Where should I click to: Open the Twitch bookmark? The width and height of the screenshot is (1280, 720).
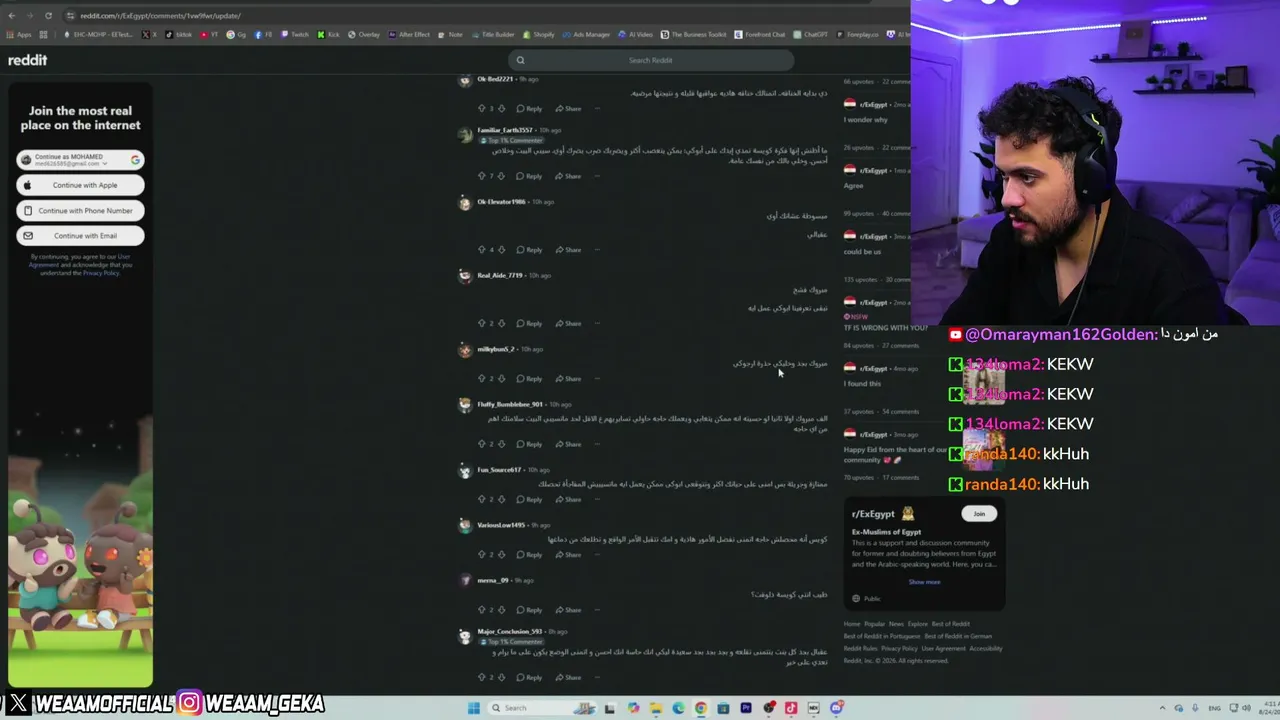click(x=296, y=35)
